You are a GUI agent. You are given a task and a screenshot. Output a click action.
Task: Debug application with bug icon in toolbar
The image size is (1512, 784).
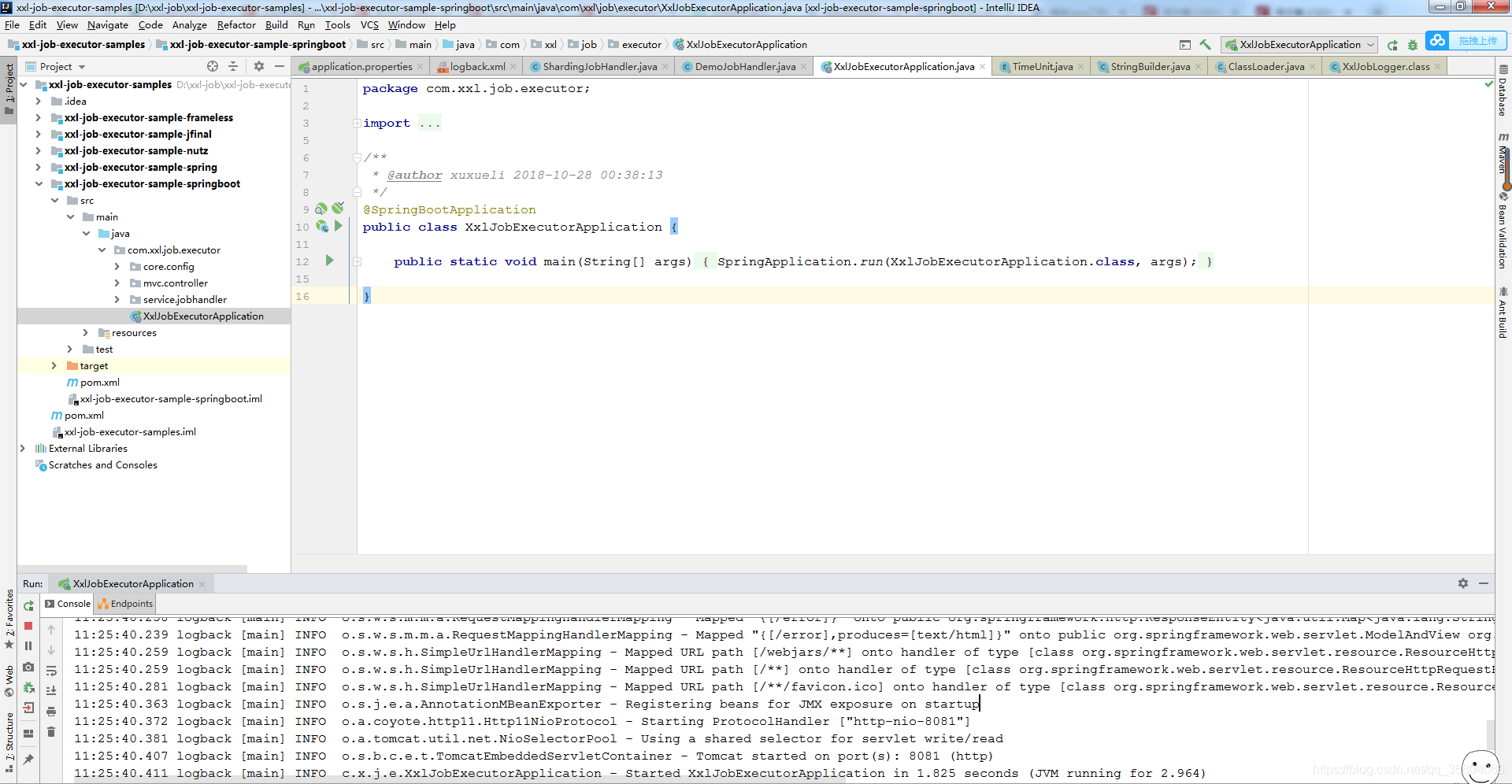point(1413,45)
